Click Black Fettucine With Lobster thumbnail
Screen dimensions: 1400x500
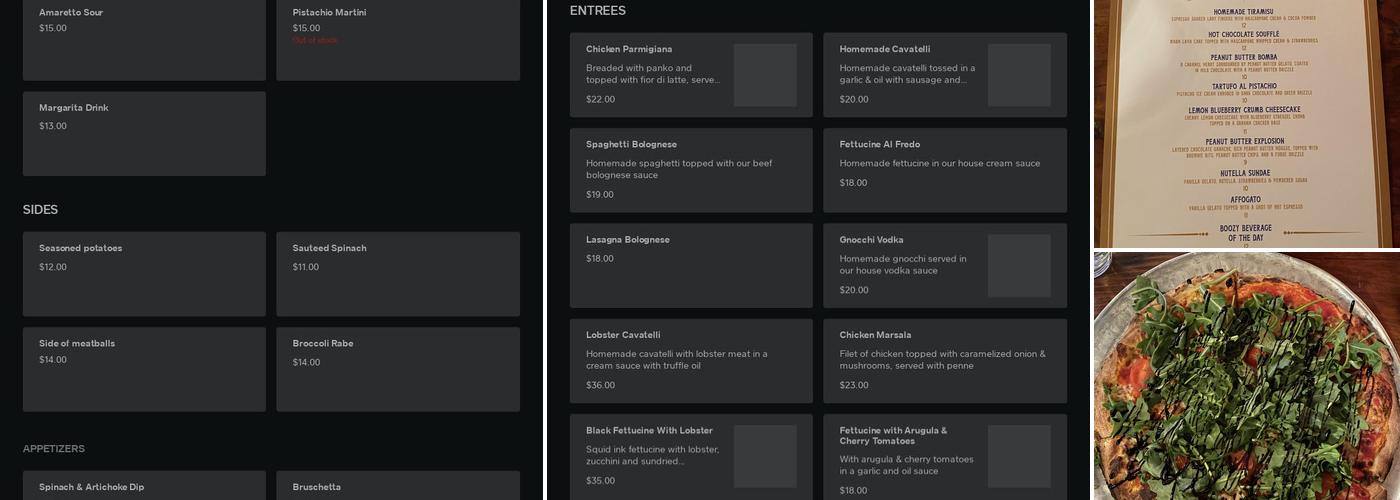point(765,456)
